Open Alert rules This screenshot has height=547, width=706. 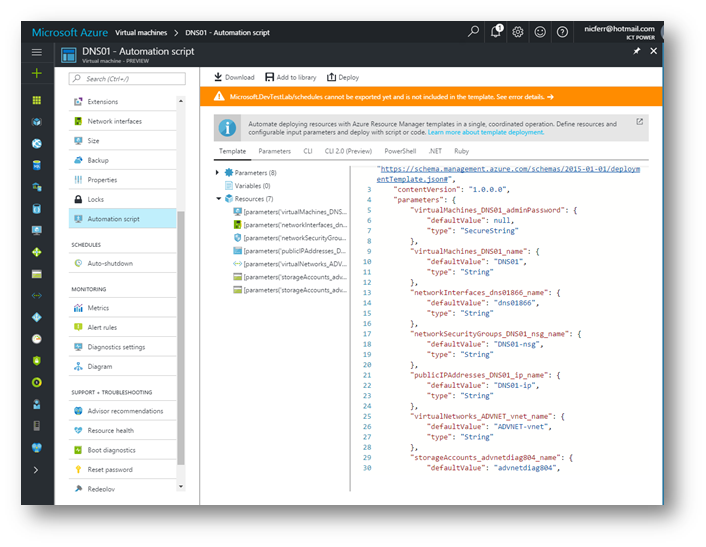coord(122,327)
